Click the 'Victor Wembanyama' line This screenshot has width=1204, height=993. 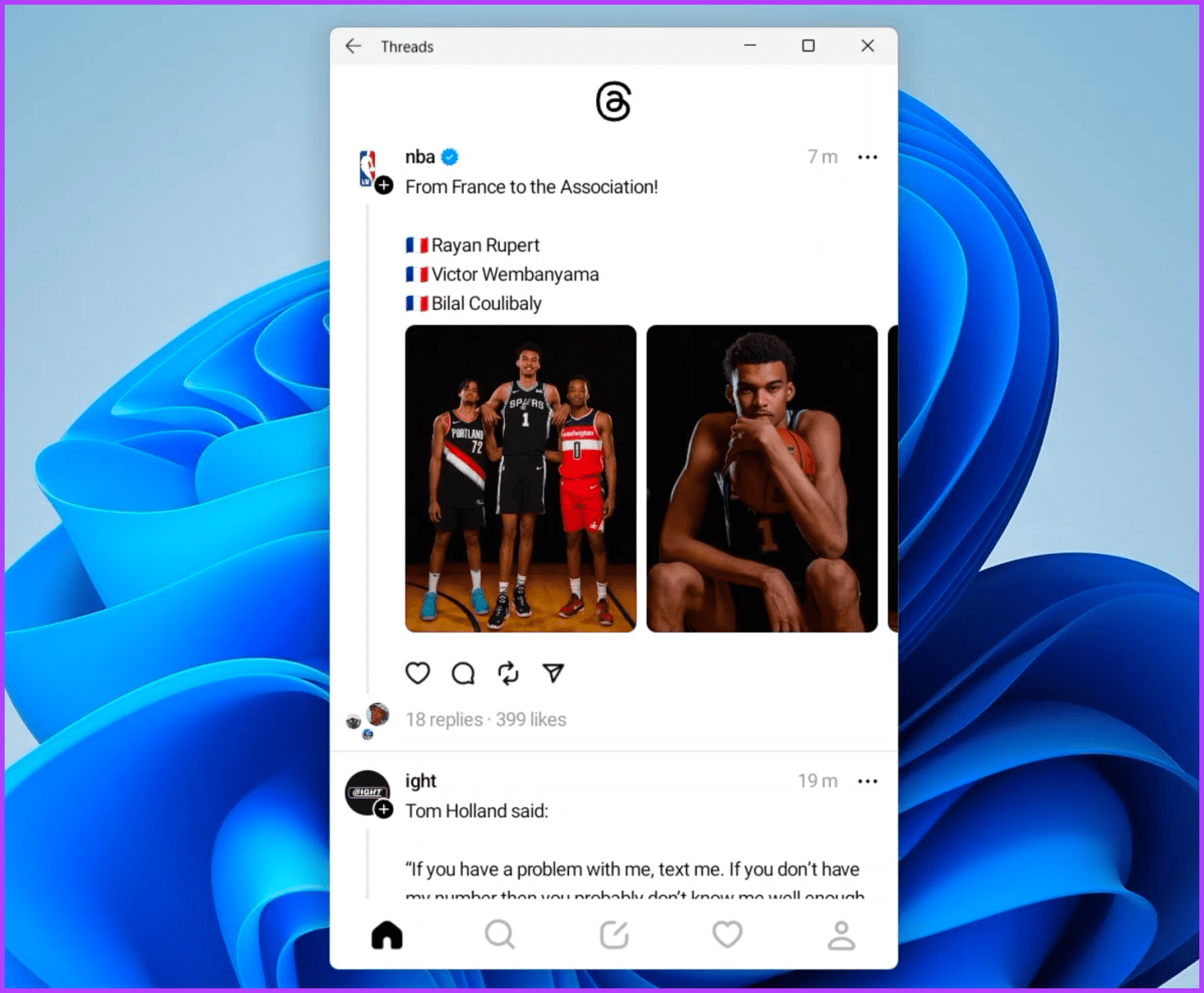click(x=502, y=274)
